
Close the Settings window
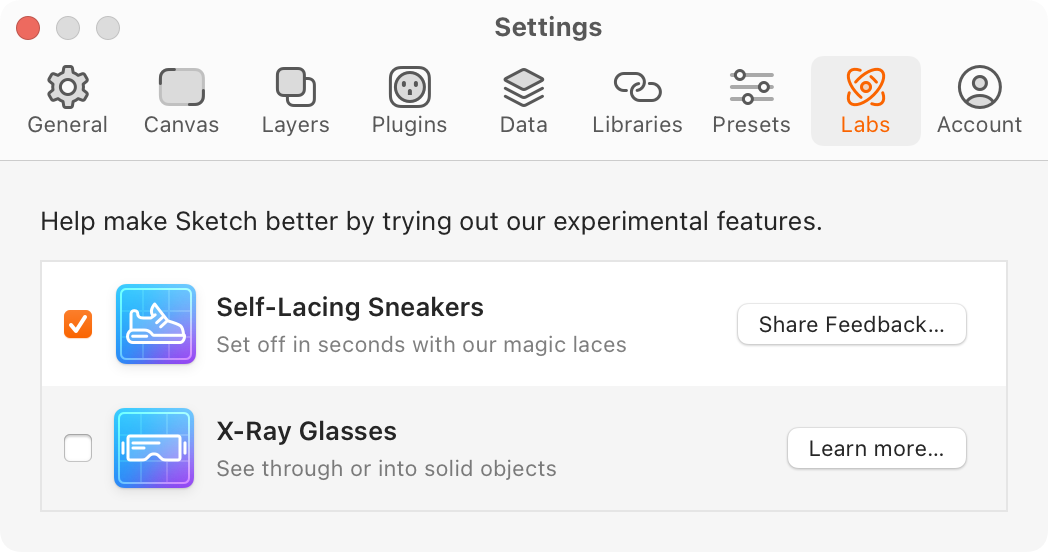pos(28,28)
